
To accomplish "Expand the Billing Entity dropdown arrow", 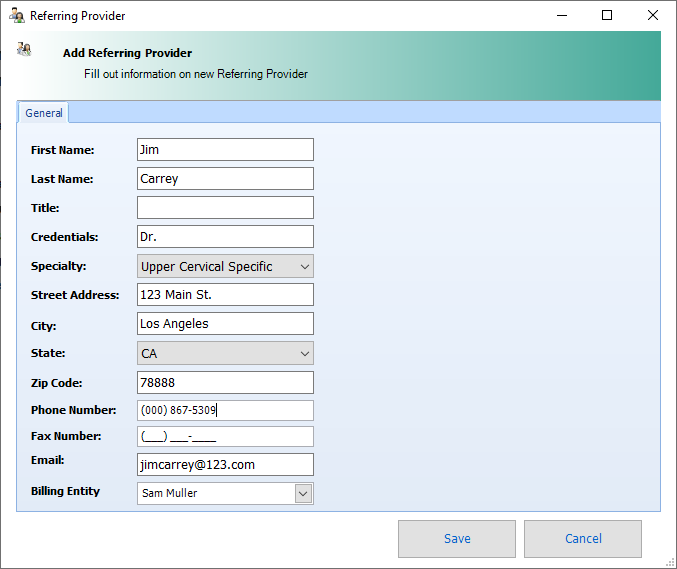I will 303,493.
